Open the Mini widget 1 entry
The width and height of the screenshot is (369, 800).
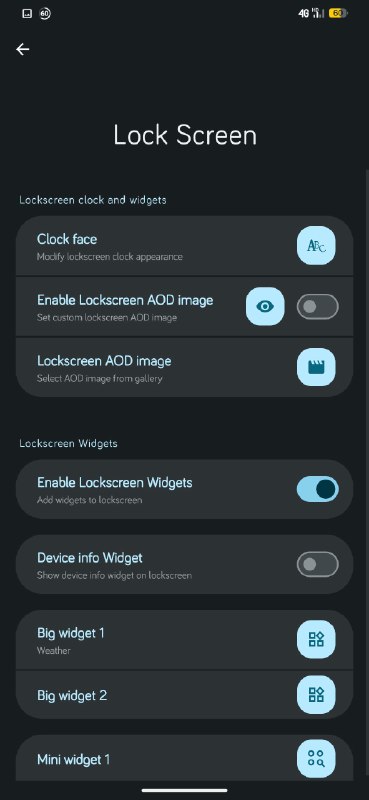tap(184, 759)
